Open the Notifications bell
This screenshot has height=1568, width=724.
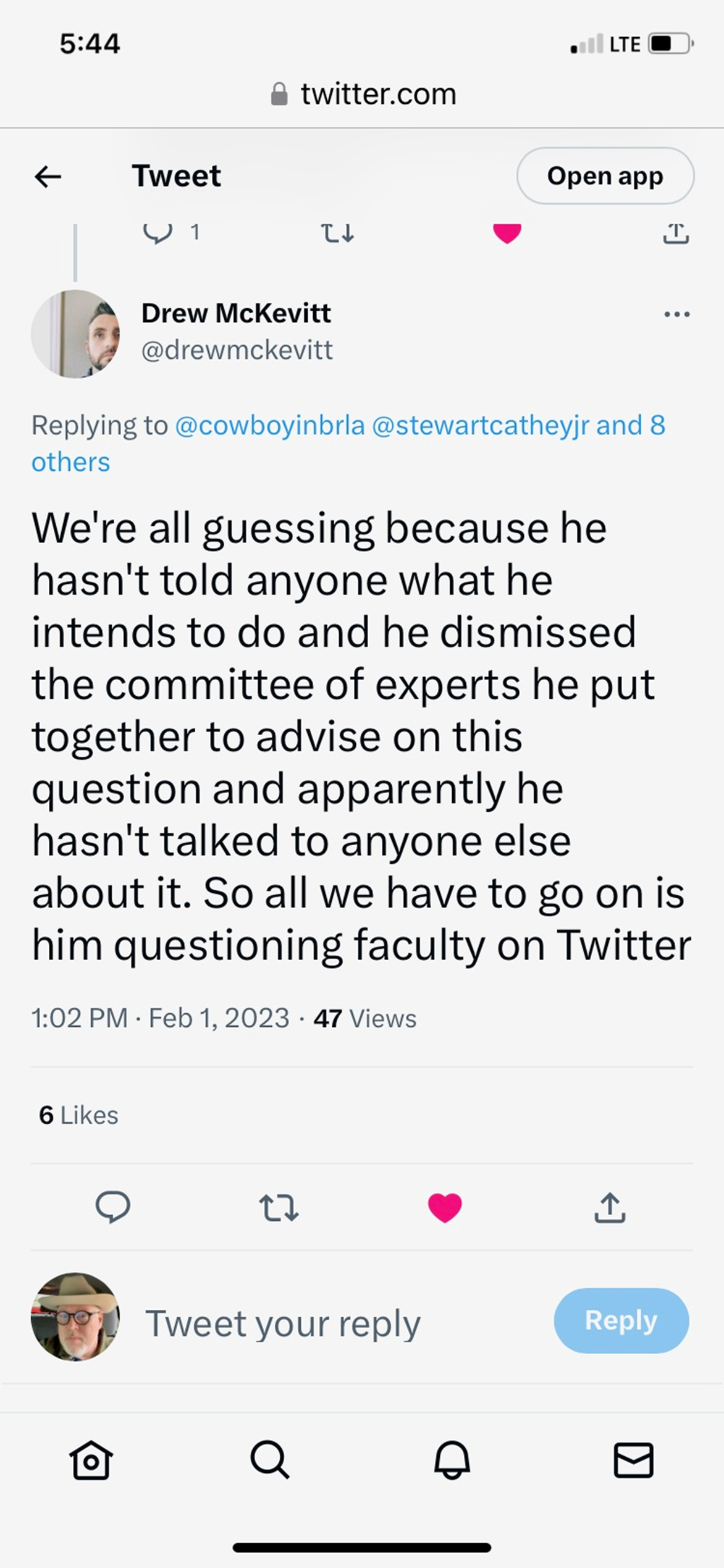click(452, 1461)
